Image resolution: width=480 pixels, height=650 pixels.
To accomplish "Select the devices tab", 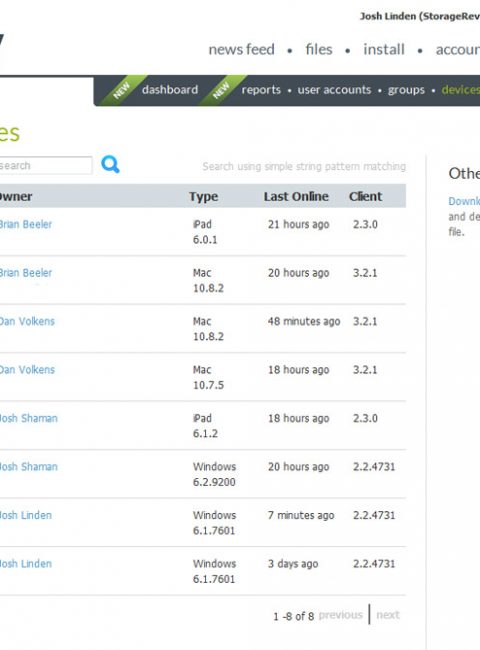I will 461,90.
